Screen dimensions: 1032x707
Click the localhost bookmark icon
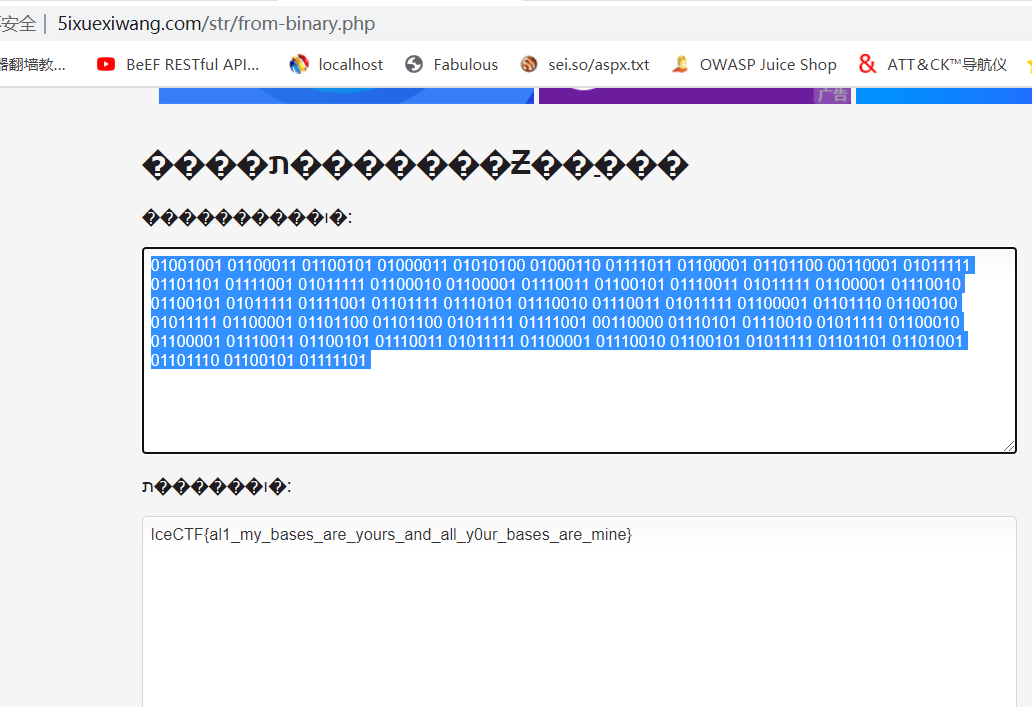click(299, 65)
